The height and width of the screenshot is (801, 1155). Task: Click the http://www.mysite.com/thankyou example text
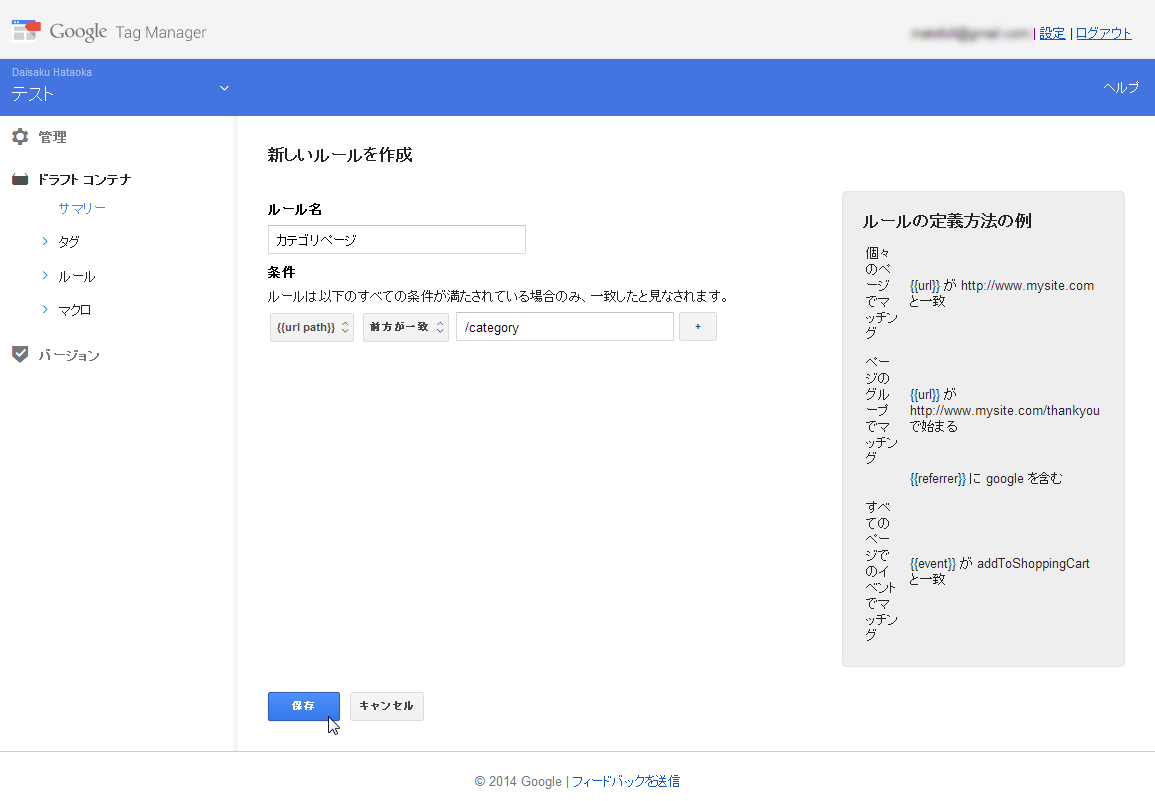pyautogui.click(x=1005, y=410)
